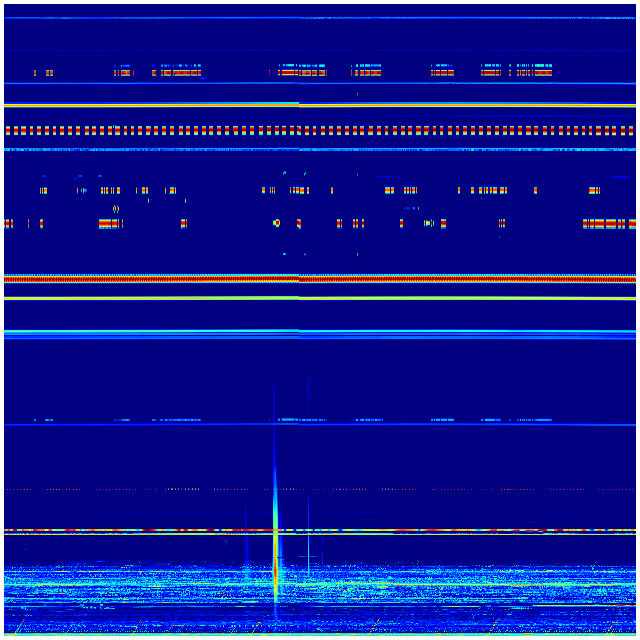Pick the wide cyan horizontal band mid-spectrogram

point(320,333)
